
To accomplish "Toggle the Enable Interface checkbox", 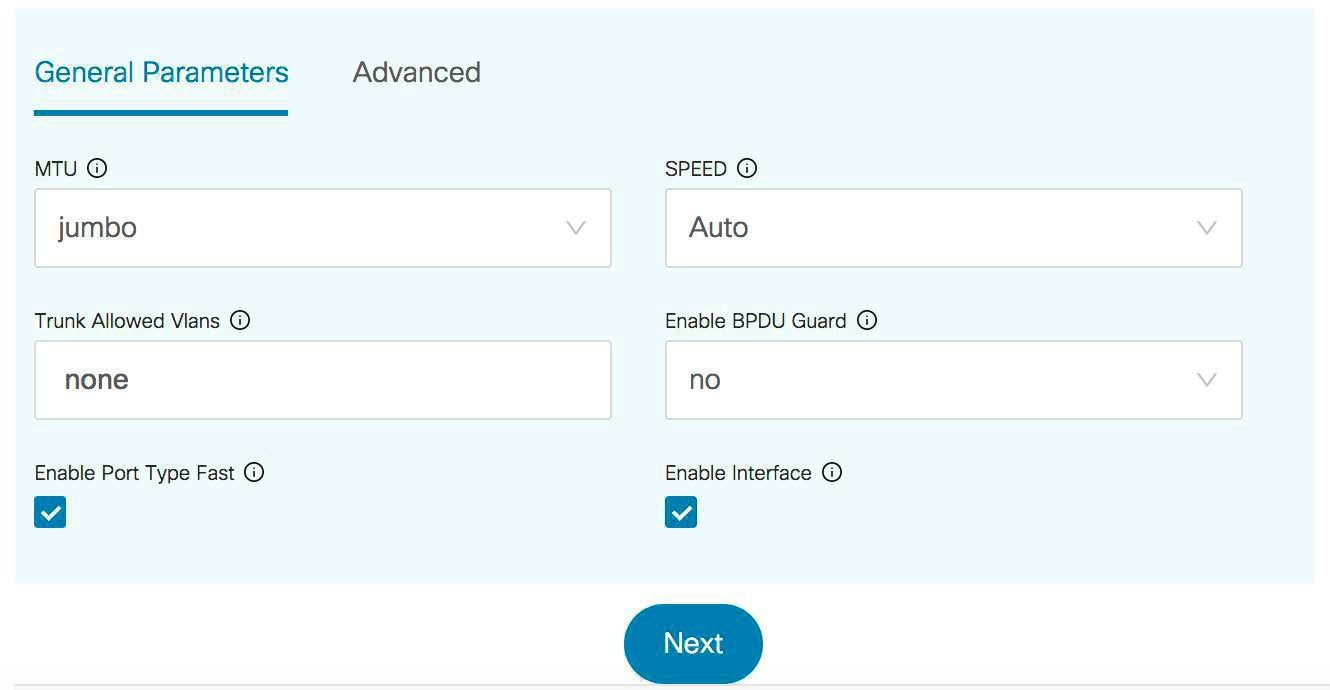I will pos(681,512).
